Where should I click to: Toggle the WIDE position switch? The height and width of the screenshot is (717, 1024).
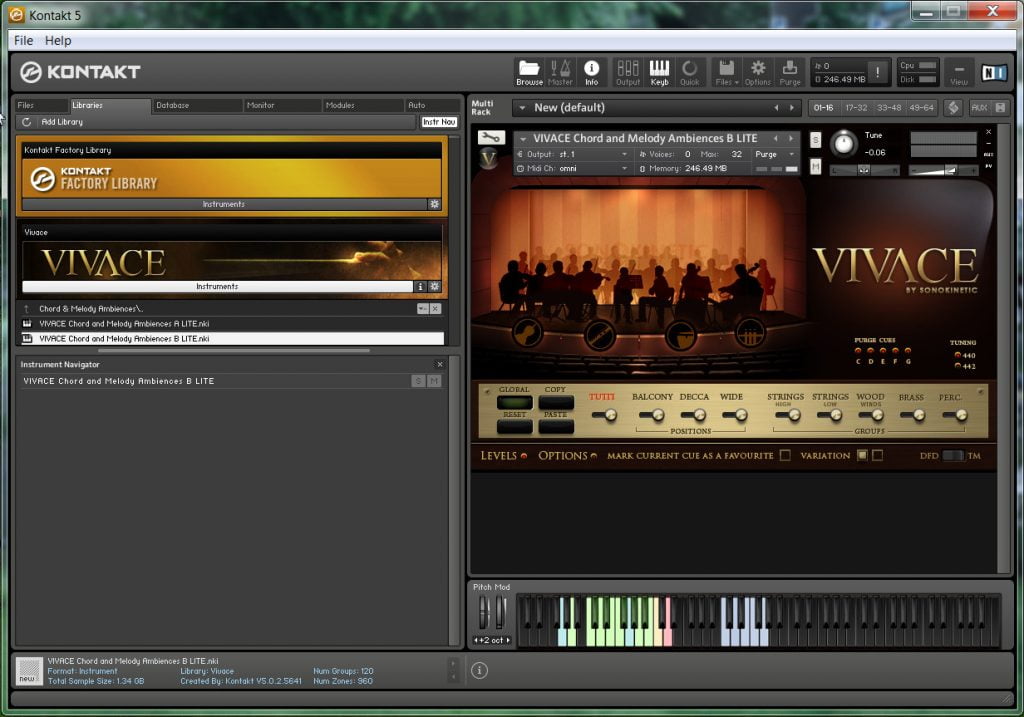[735, 415]
